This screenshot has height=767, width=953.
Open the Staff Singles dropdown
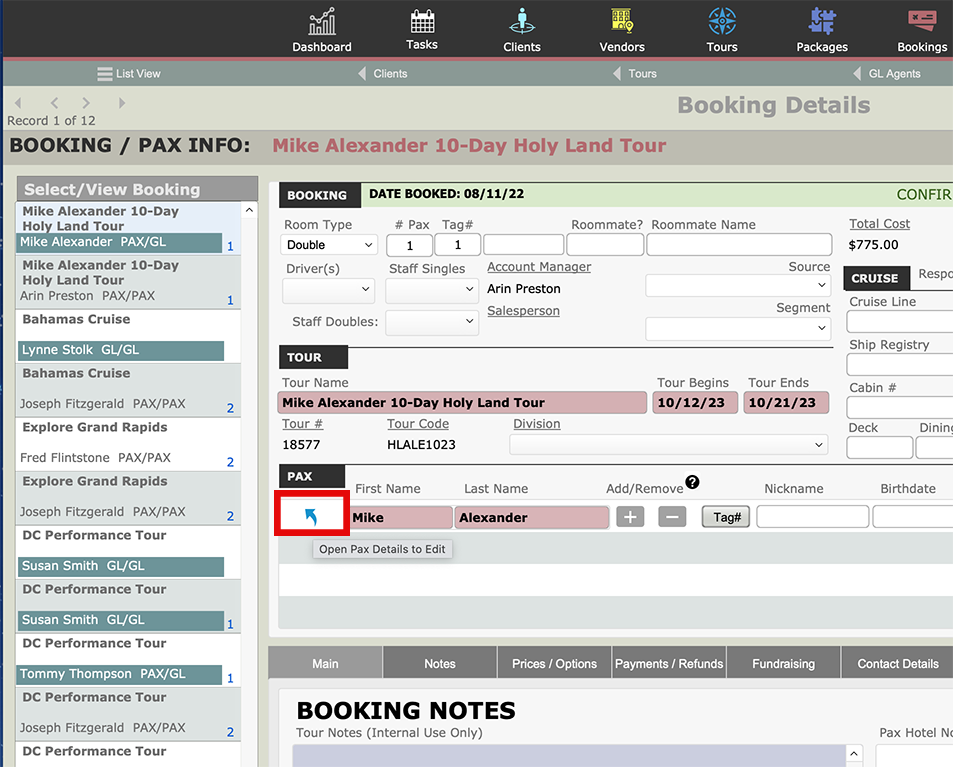[x=432, y=290]
